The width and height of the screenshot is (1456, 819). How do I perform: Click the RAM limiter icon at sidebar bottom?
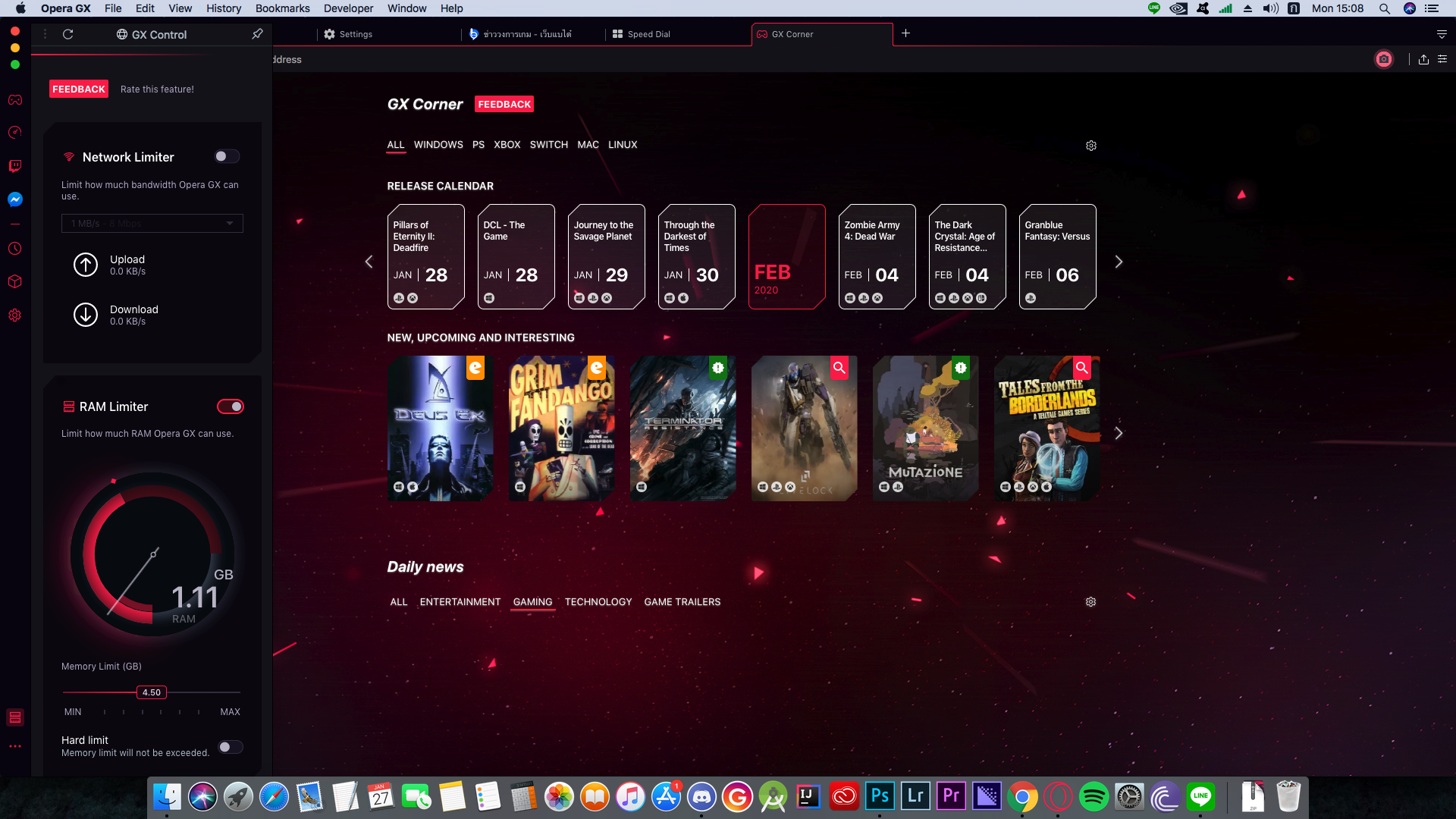[15, 717]
